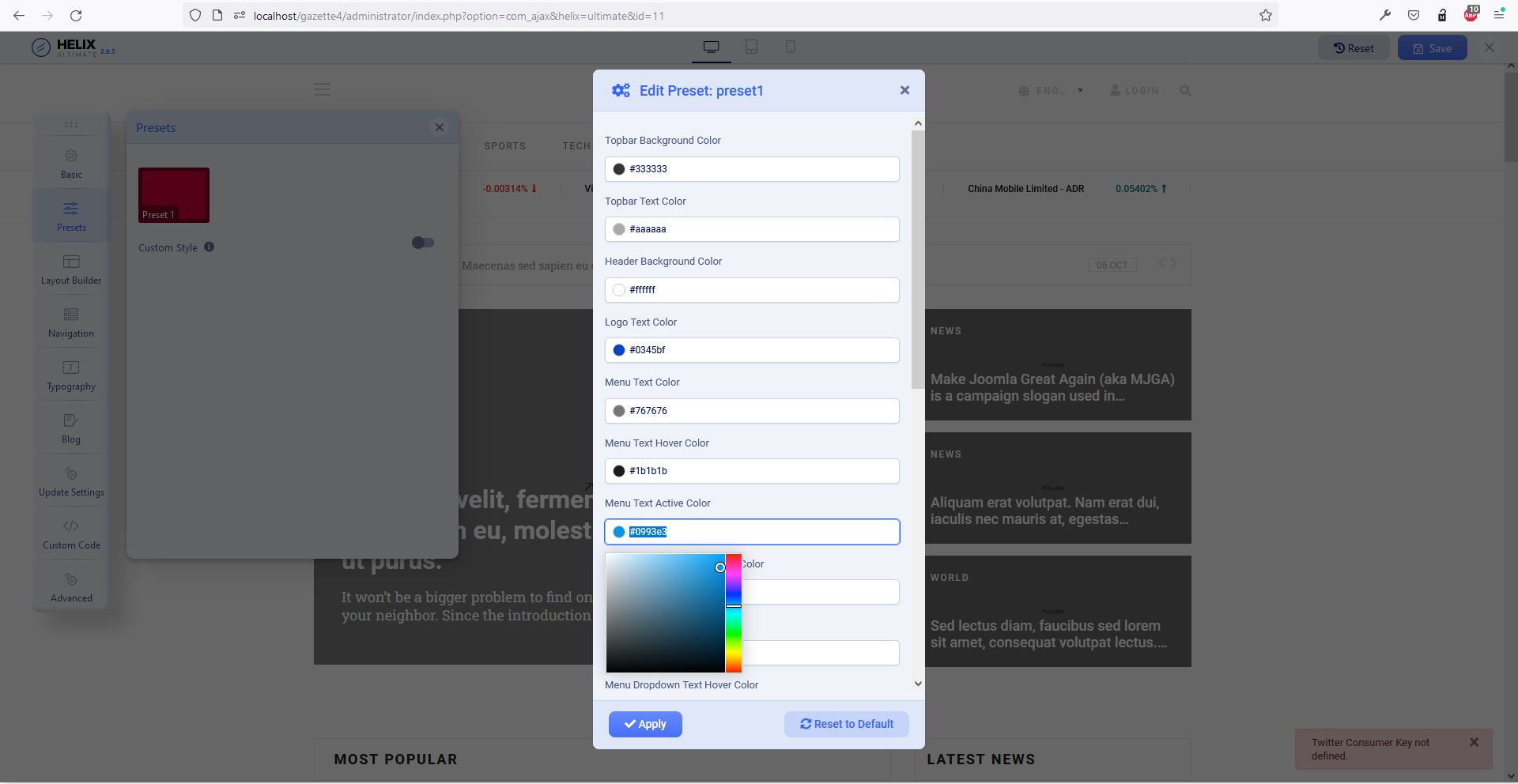Viewport: 1518px width, 784px height.
Task: Bookmark this page with the star
Action: pyautogui.click(x=1266, y=16)
